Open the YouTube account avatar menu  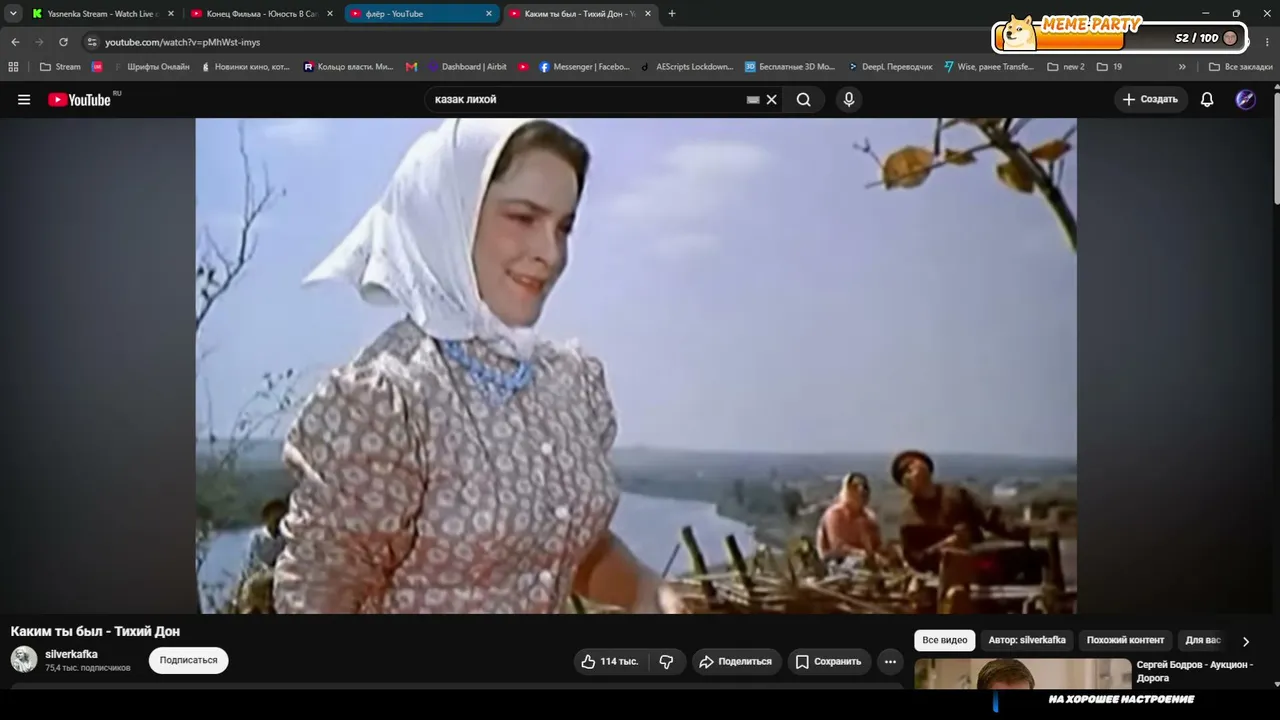pyautogui.click(x=1246, y=100)
